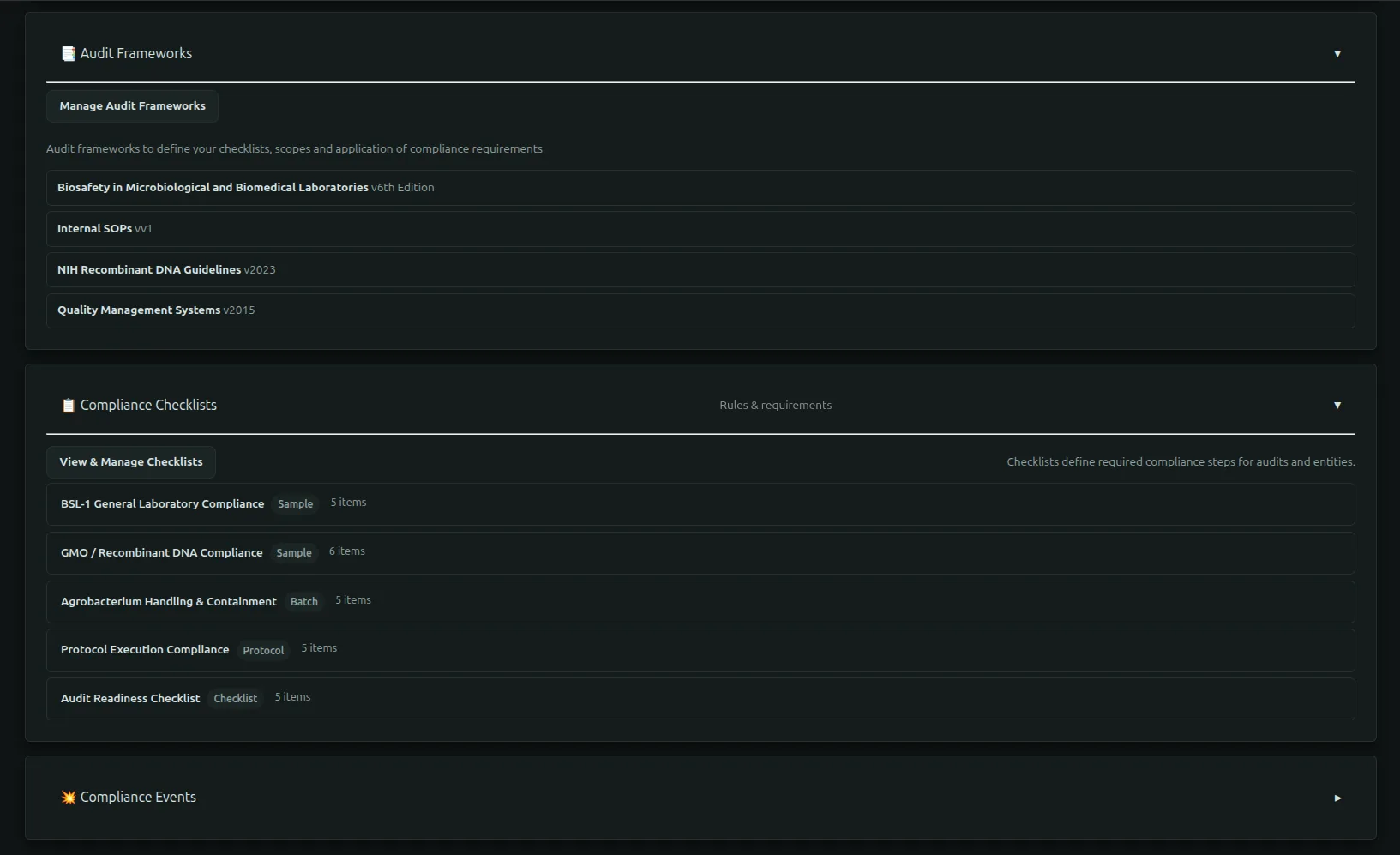This screenshot has height=855, width=1400.
Task: Open Agrobacterium Handling & Containment checklist
Action: 700,602
